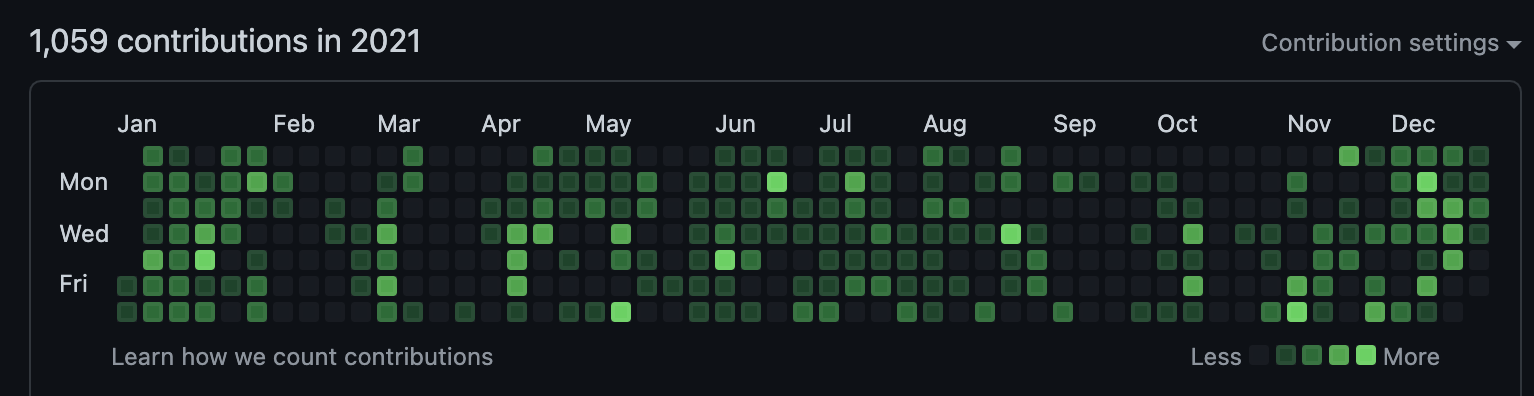The height and width of the screenshot is (396, 1534).
Task: Pick the second legend swatch after Less
Action: coord(1286,355)
